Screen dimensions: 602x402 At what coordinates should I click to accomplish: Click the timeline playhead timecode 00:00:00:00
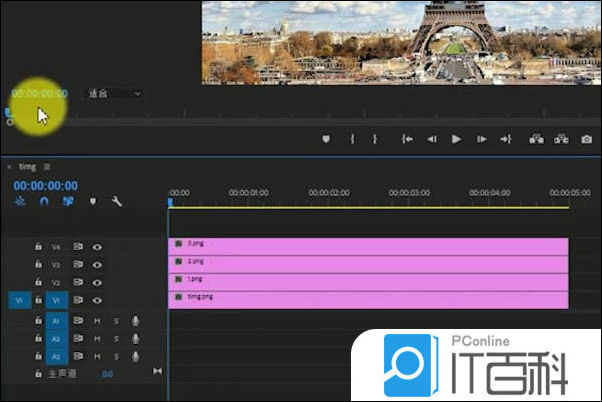click(45, 185)
